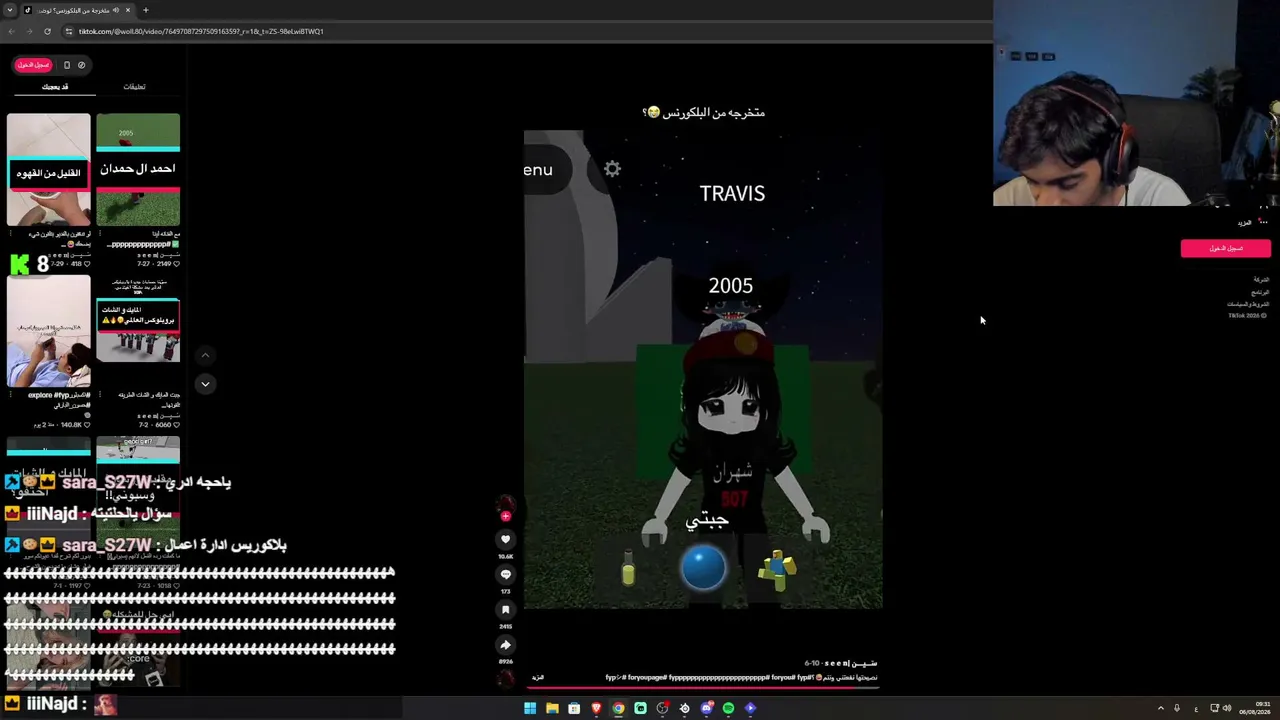Open the الشركة (company) footer link
1280x720 pixels.
[x=1261, y=280]
